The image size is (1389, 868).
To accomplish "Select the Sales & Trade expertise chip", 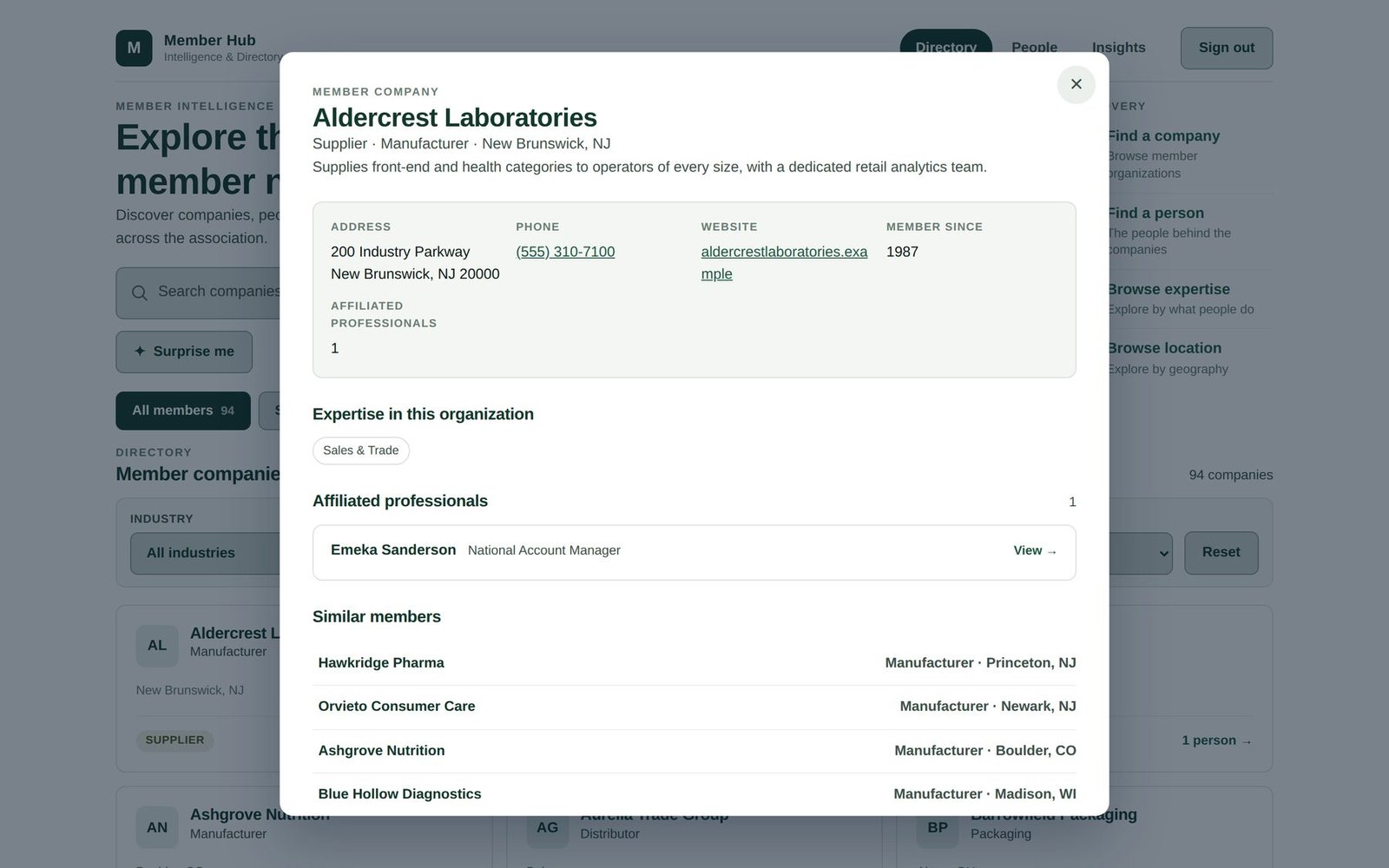I will click(x=361, y=450).
